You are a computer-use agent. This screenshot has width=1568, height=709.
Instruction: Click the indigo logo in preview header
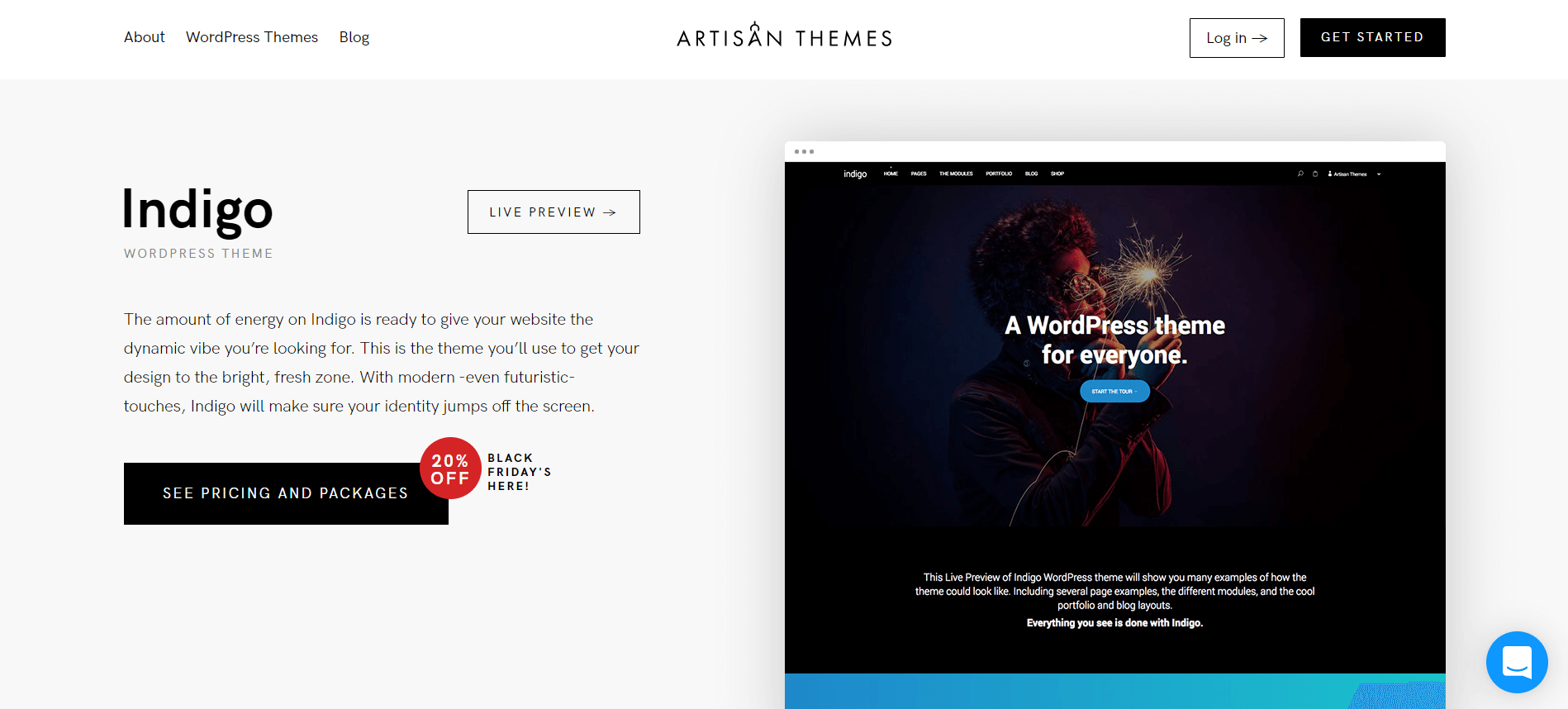pyautogui.click(x=855, y=174)
